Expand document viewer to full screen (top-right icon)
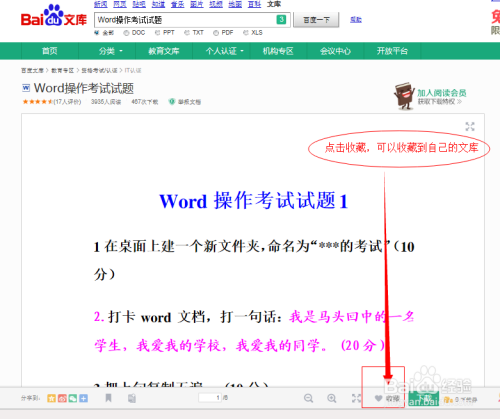The width and height of the screenshot is (500, 419). [x=470, y=127]
